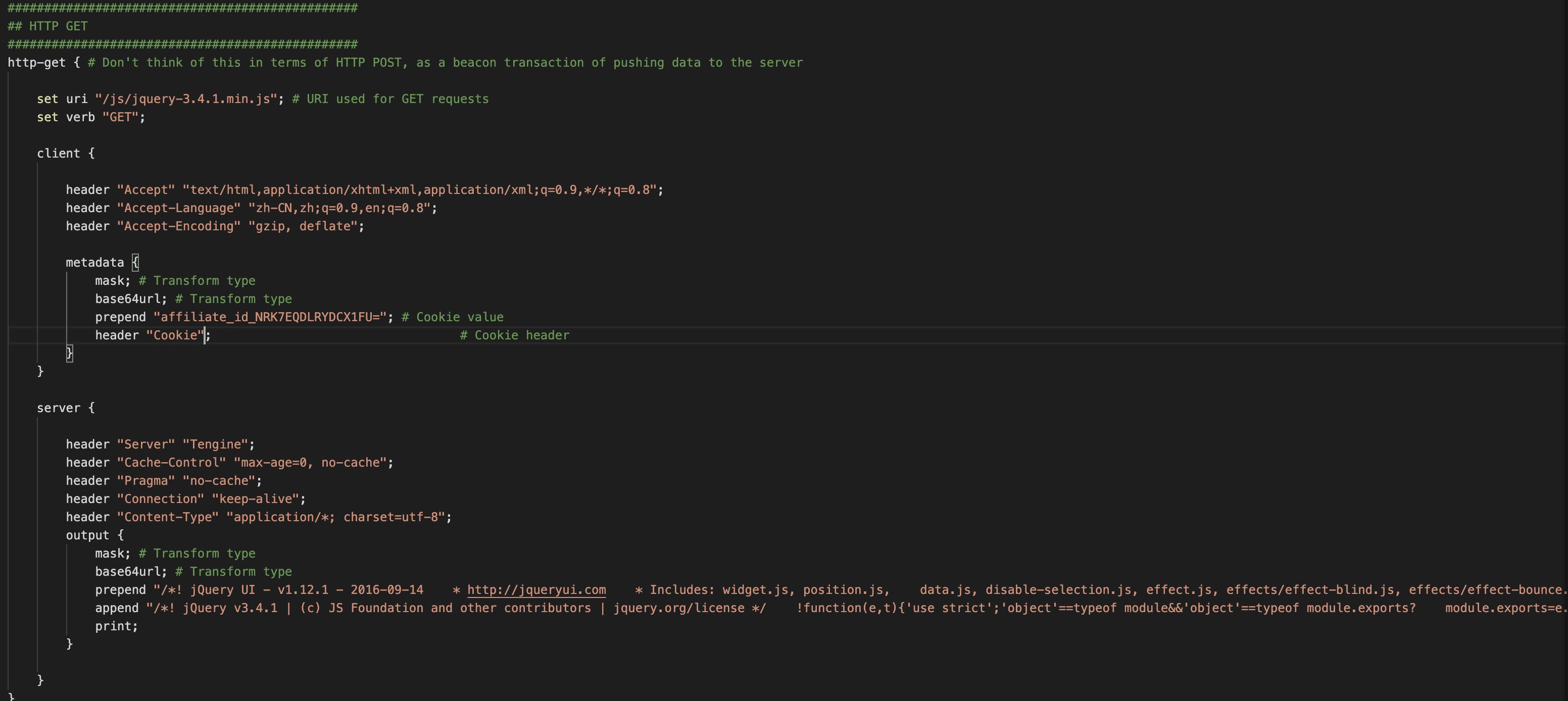1568x701 pixels.
Task: Place cursor on the "## HTTP GET" comment
Action: 47,26
